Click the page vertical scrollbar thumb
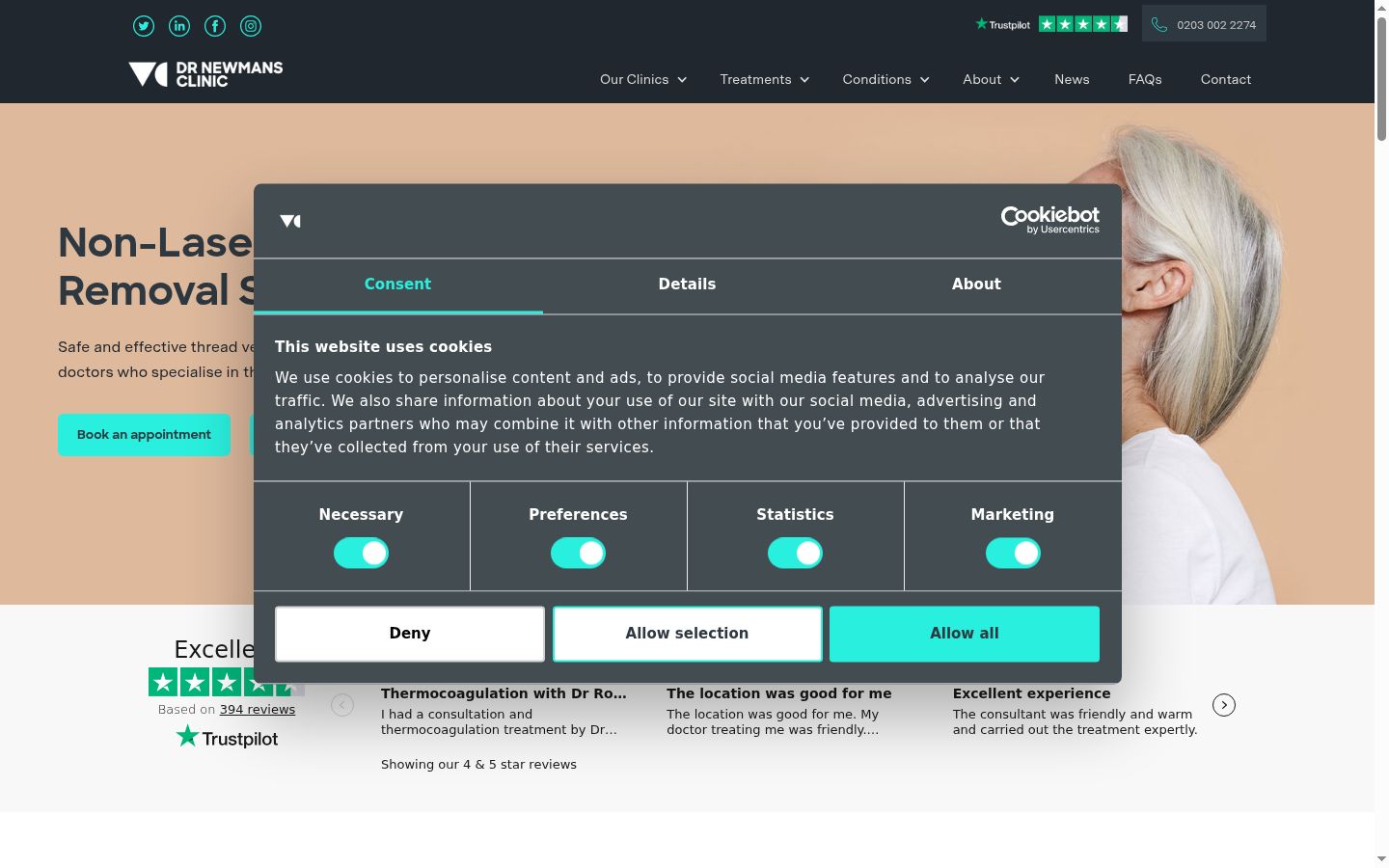1389x868 pixels. point(1381,79)
